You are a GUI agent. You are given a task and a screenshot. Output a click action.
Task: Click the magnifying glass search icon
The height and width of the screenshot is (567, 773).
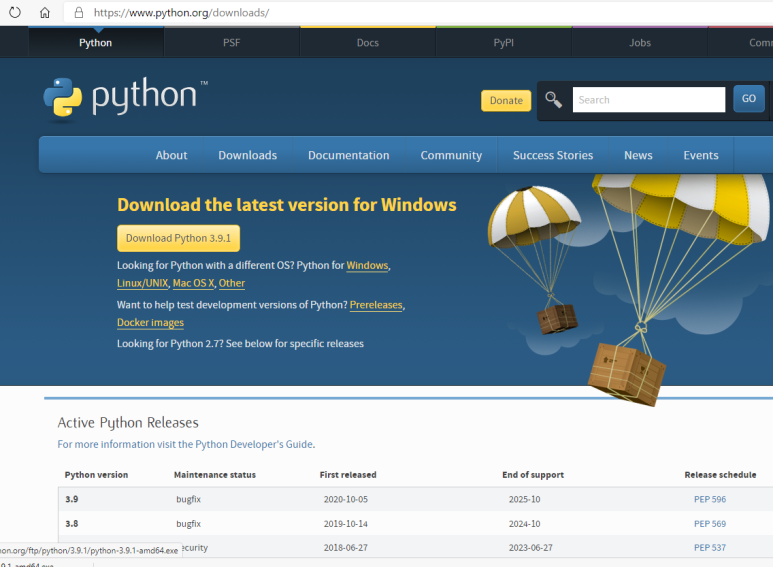tap(553, 100)
